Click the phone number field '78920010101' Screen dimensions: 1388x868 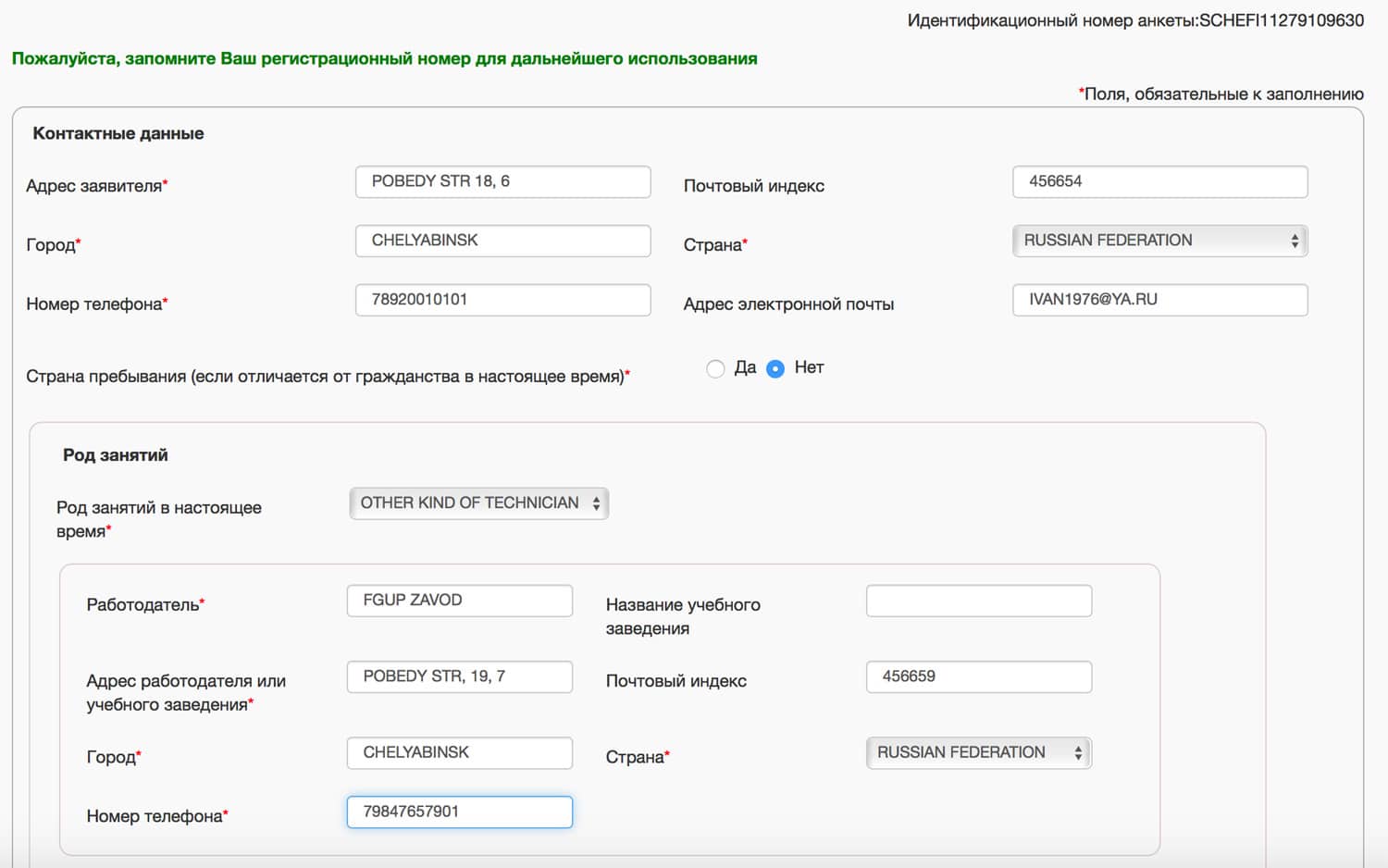pyautogui.click(x=502, y=301)
